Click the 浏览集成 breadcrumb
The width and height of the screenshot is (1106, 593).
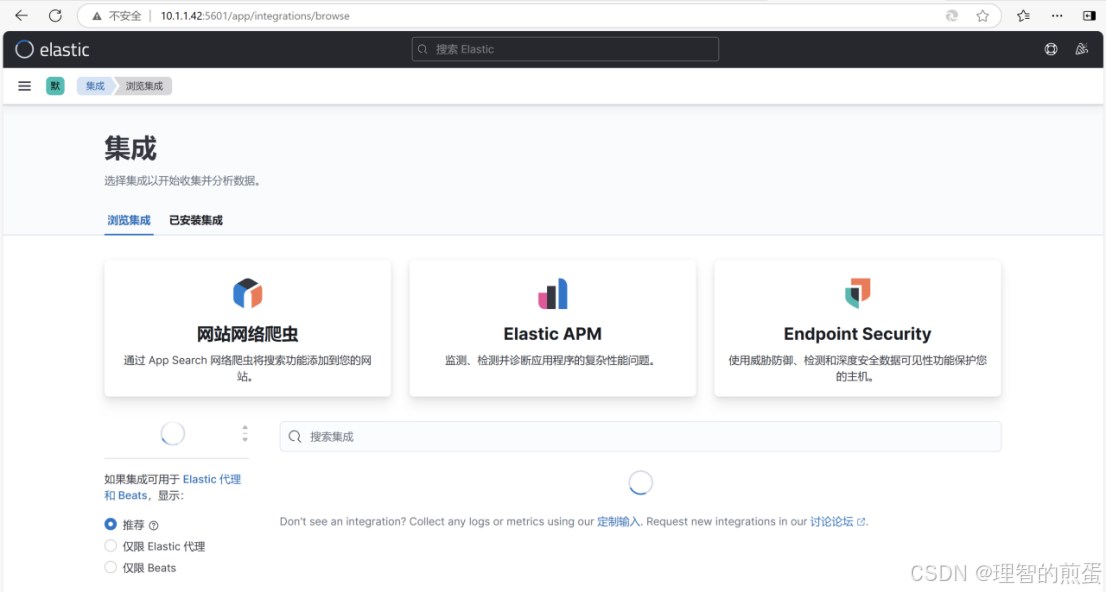point(144,86)
